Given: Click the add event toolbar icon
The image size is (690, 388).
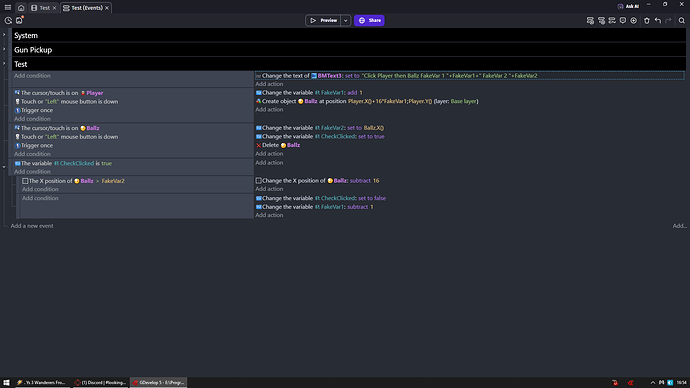Looking at the screenshot, I should (x=590, y=20).
